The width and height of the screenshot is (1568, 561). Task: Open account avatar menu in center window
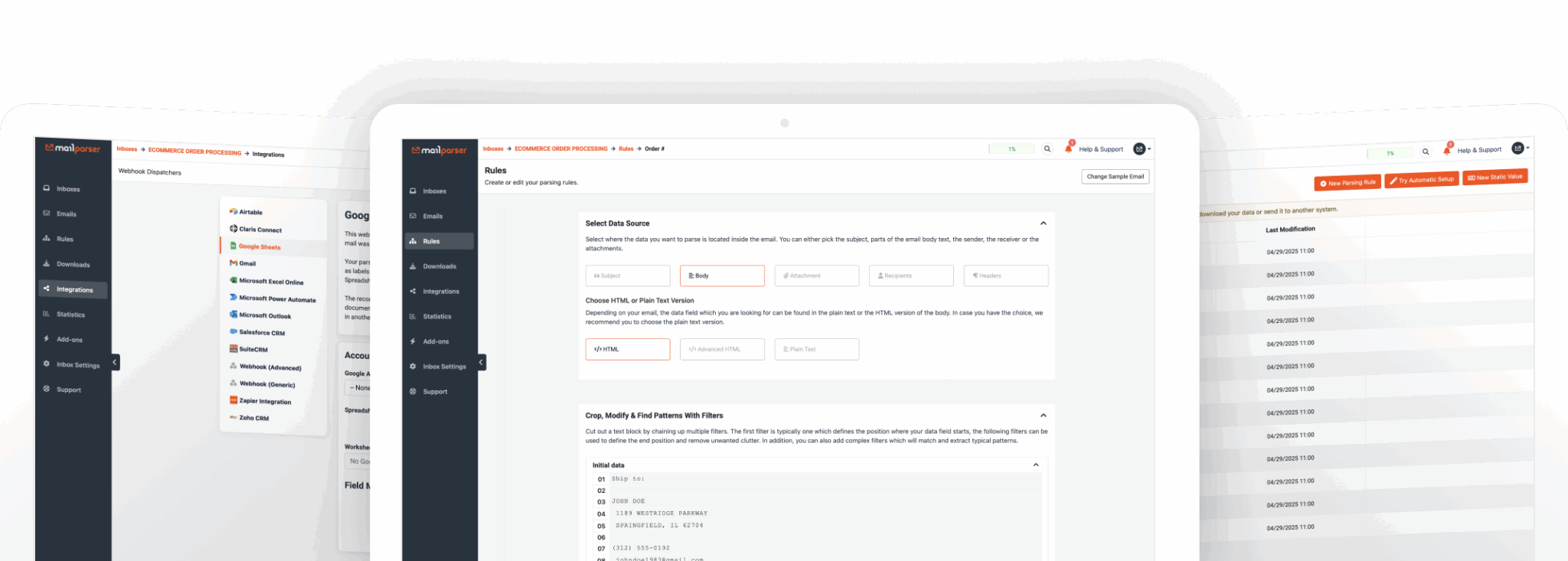click(1142, 149)
